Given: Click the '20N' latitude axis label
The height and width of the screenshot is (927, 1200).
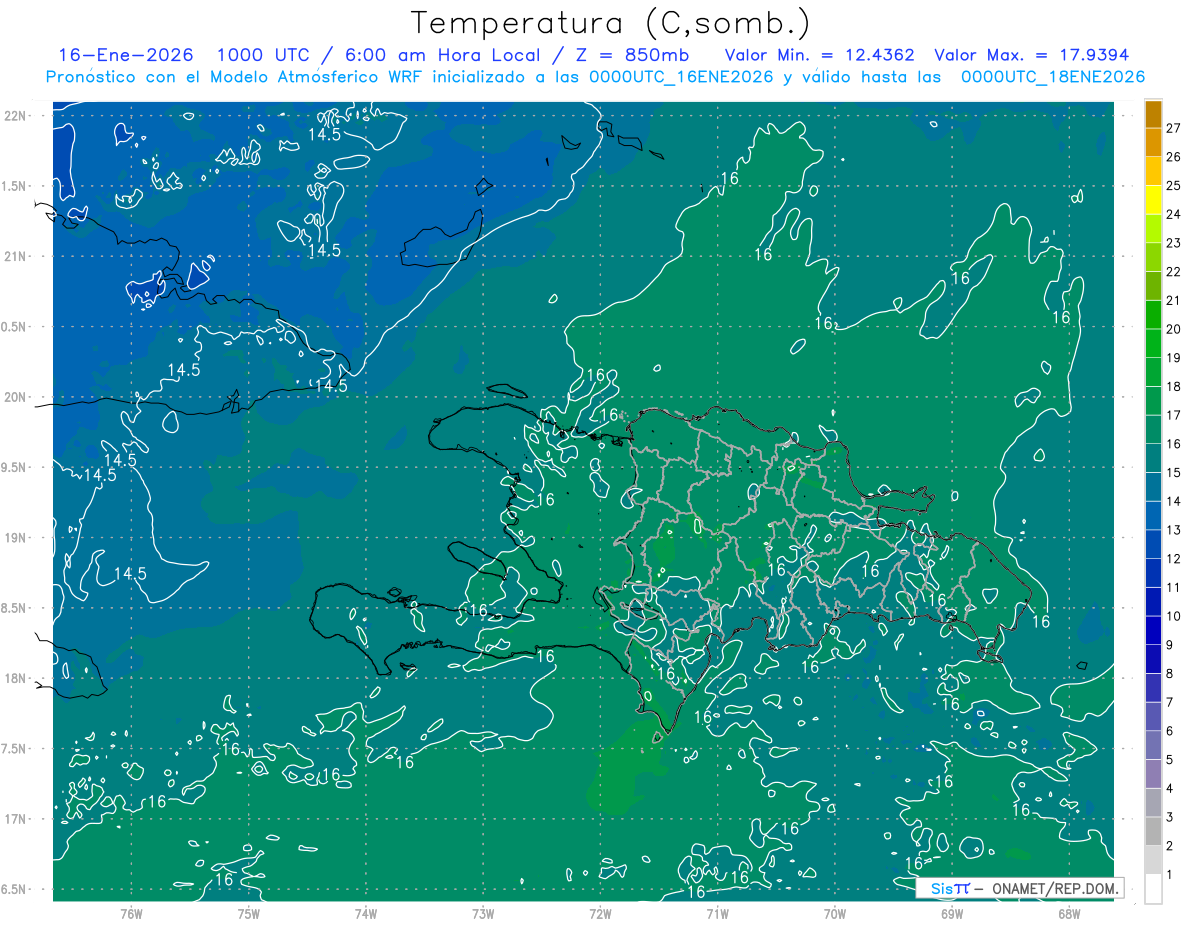Looking at the screenshot, I should 15,397.
